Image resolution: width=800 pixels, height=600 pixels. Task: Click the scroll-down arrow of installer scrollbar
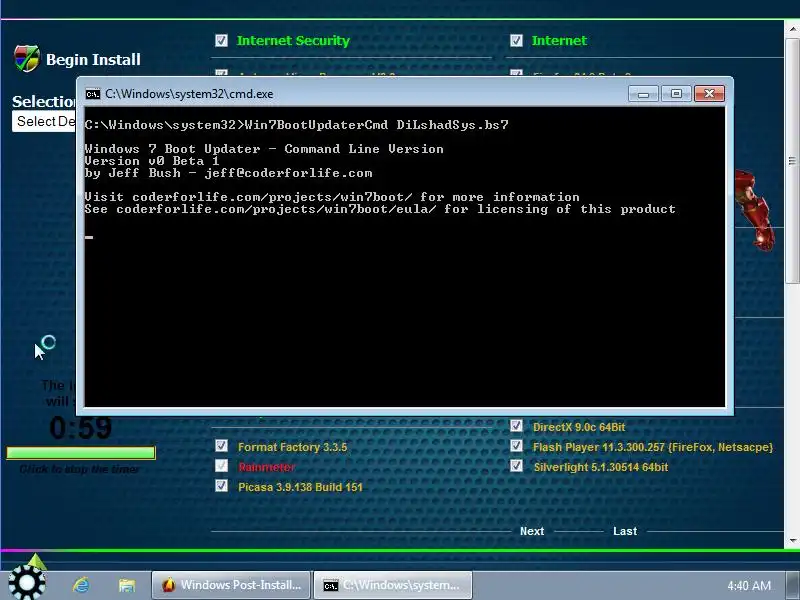pyautogui.click(x=792, y=540)
